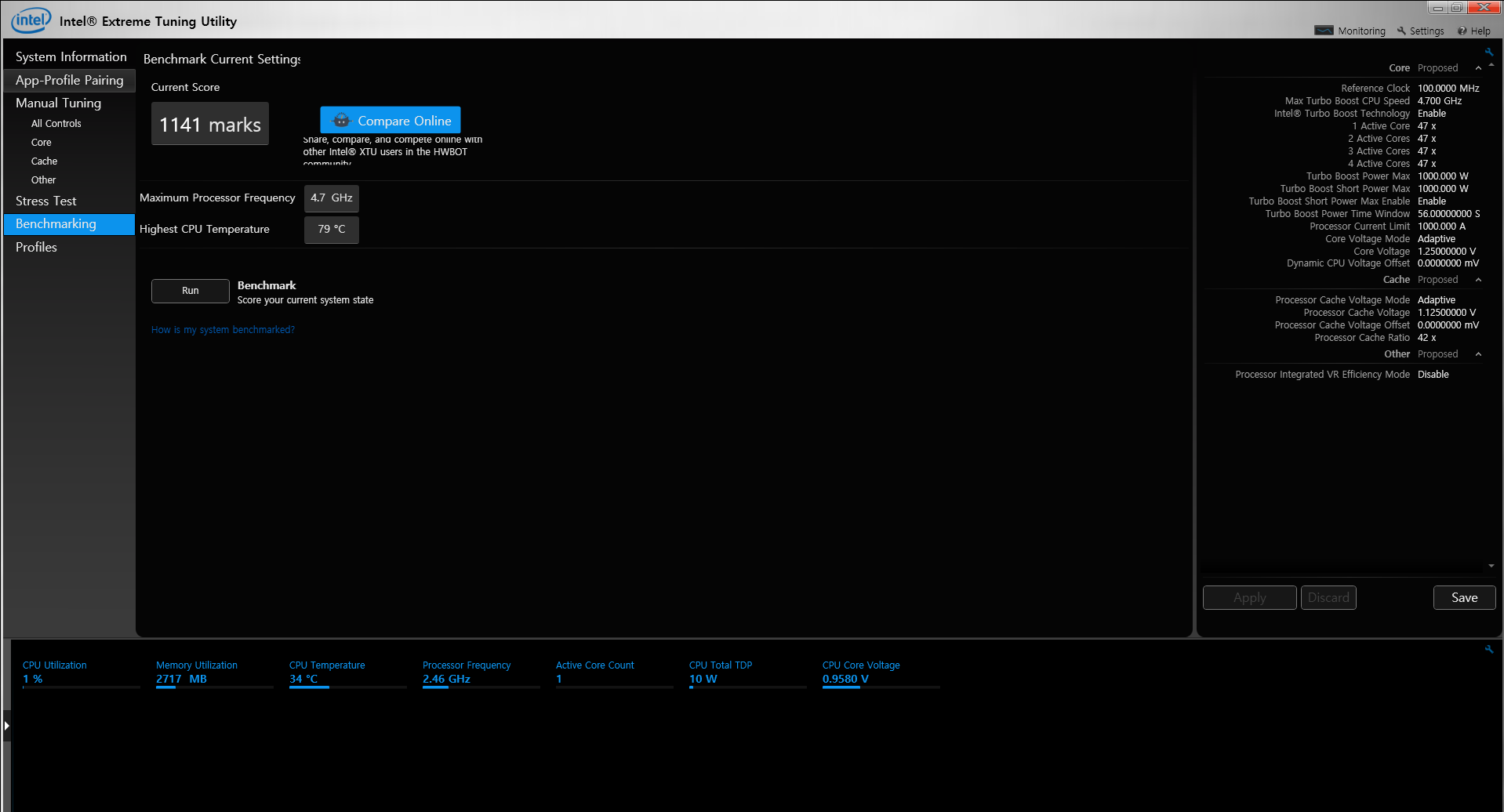This screenshot has height=812, width=1504.
Task: Click the Intel logo icon
Action: point(31,20)
